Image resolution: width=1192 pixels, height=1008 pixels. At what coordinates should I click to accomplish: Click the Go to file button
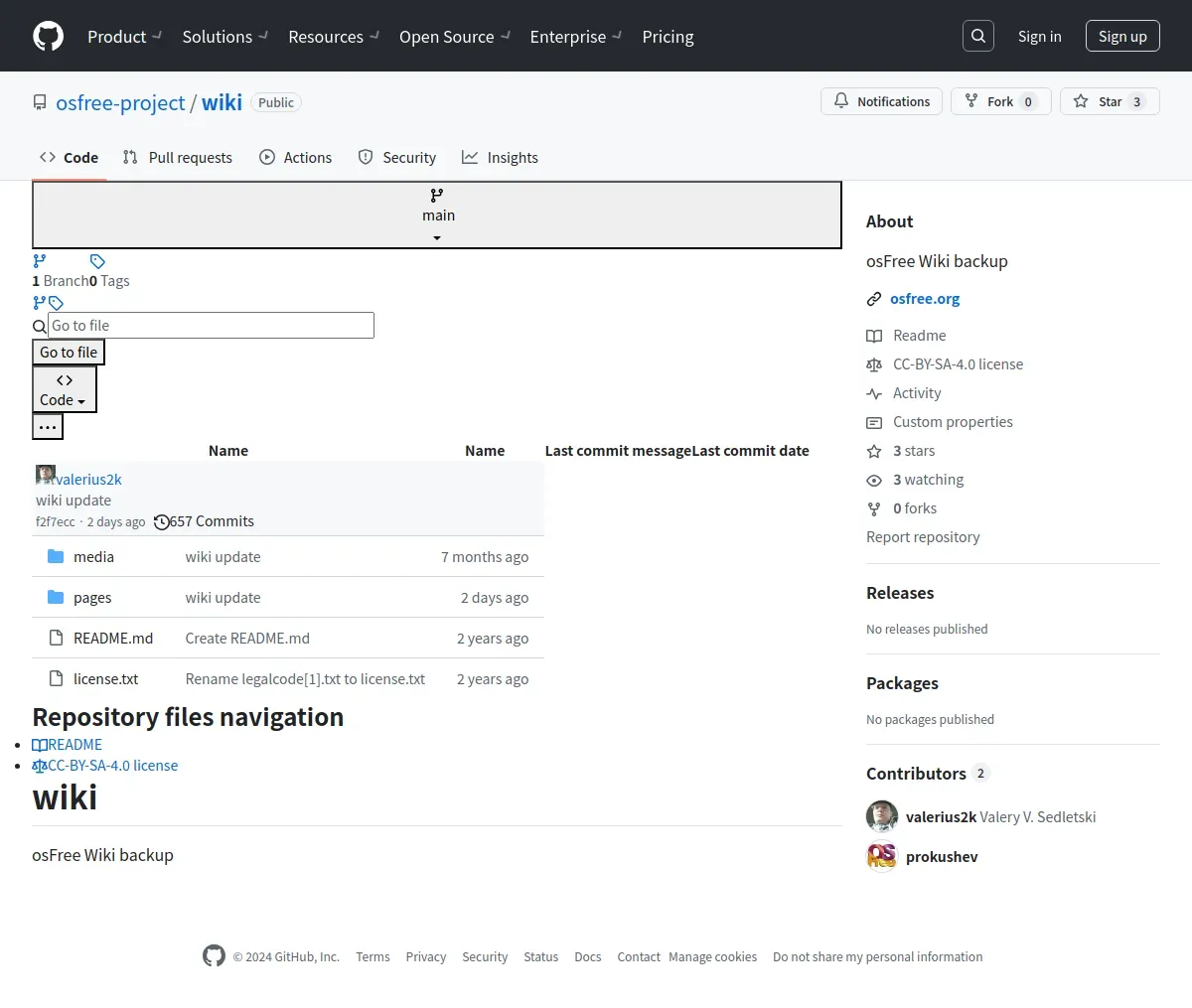pyautogui.click(x=69, y=352)
